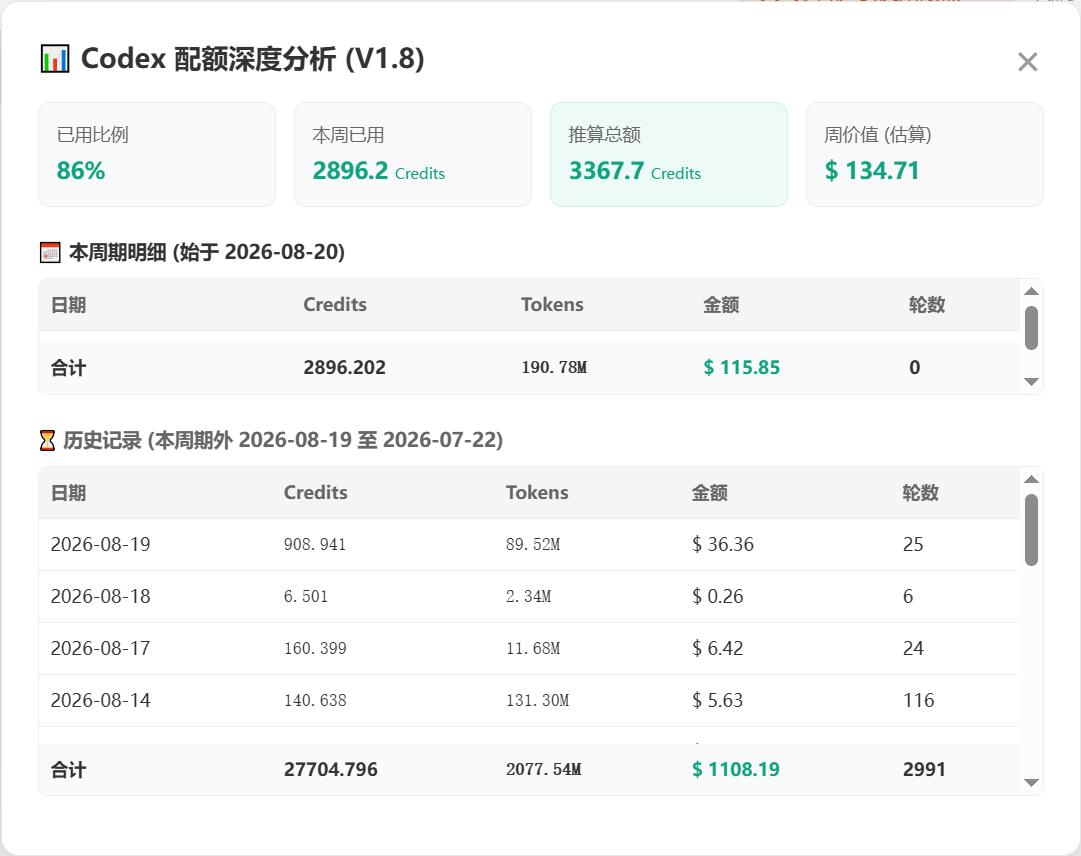Click the $ 0.26 amount

718,596
